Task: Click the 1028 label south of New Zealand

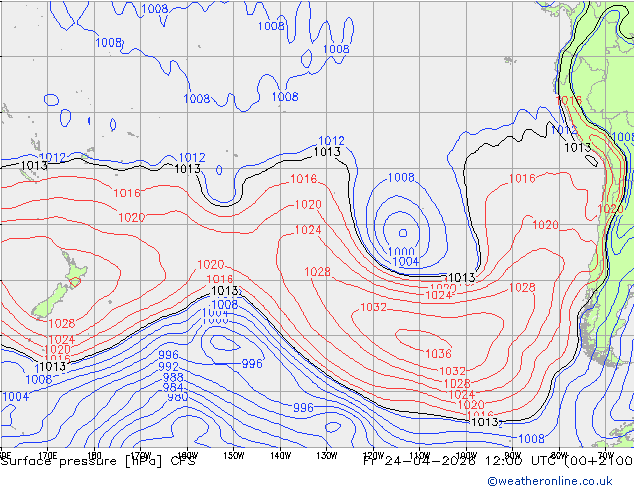Action: point(62,323)
